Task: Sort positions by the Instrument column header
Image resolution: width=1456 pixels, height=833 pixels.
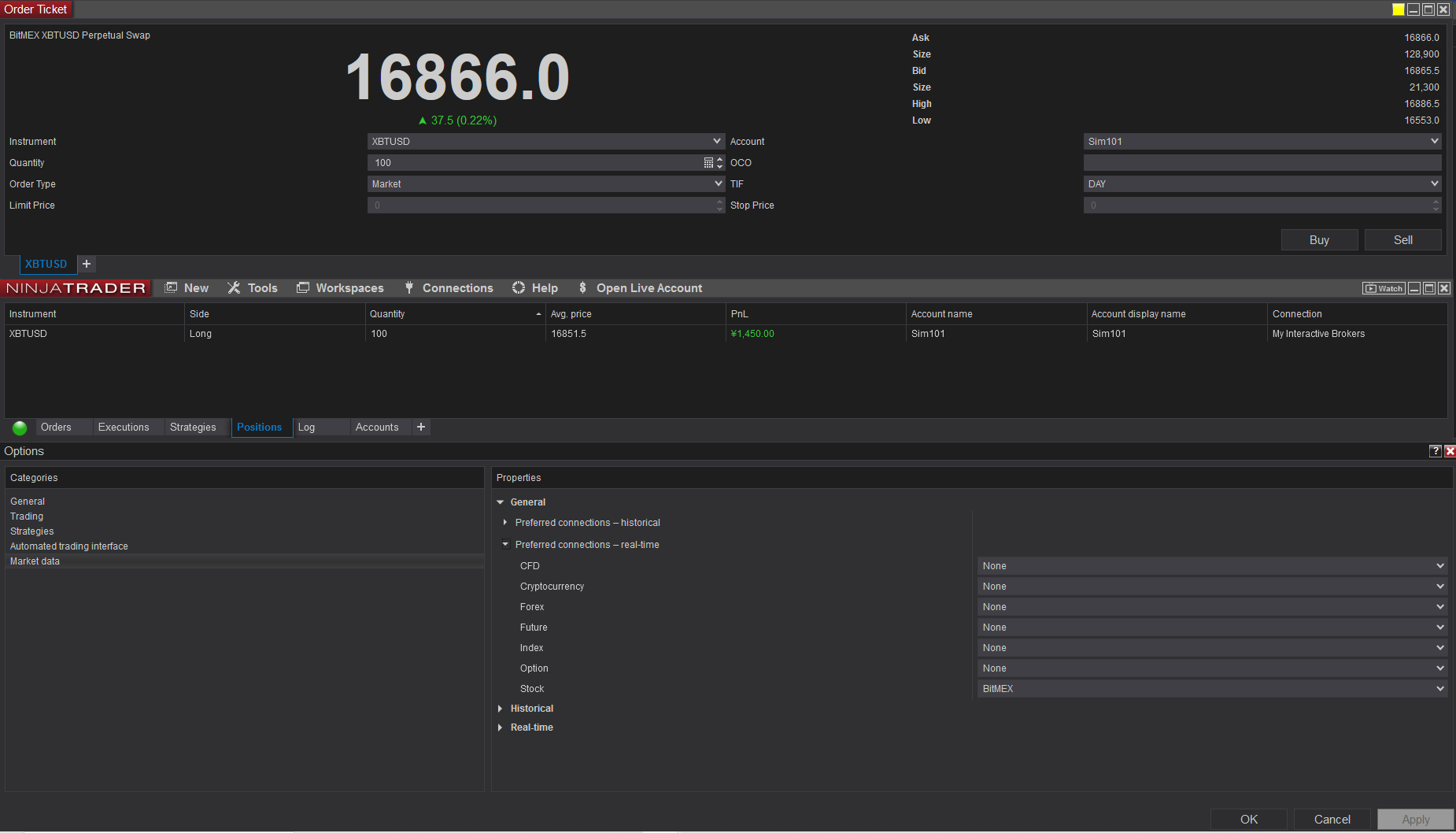Action: click(94, 314)
